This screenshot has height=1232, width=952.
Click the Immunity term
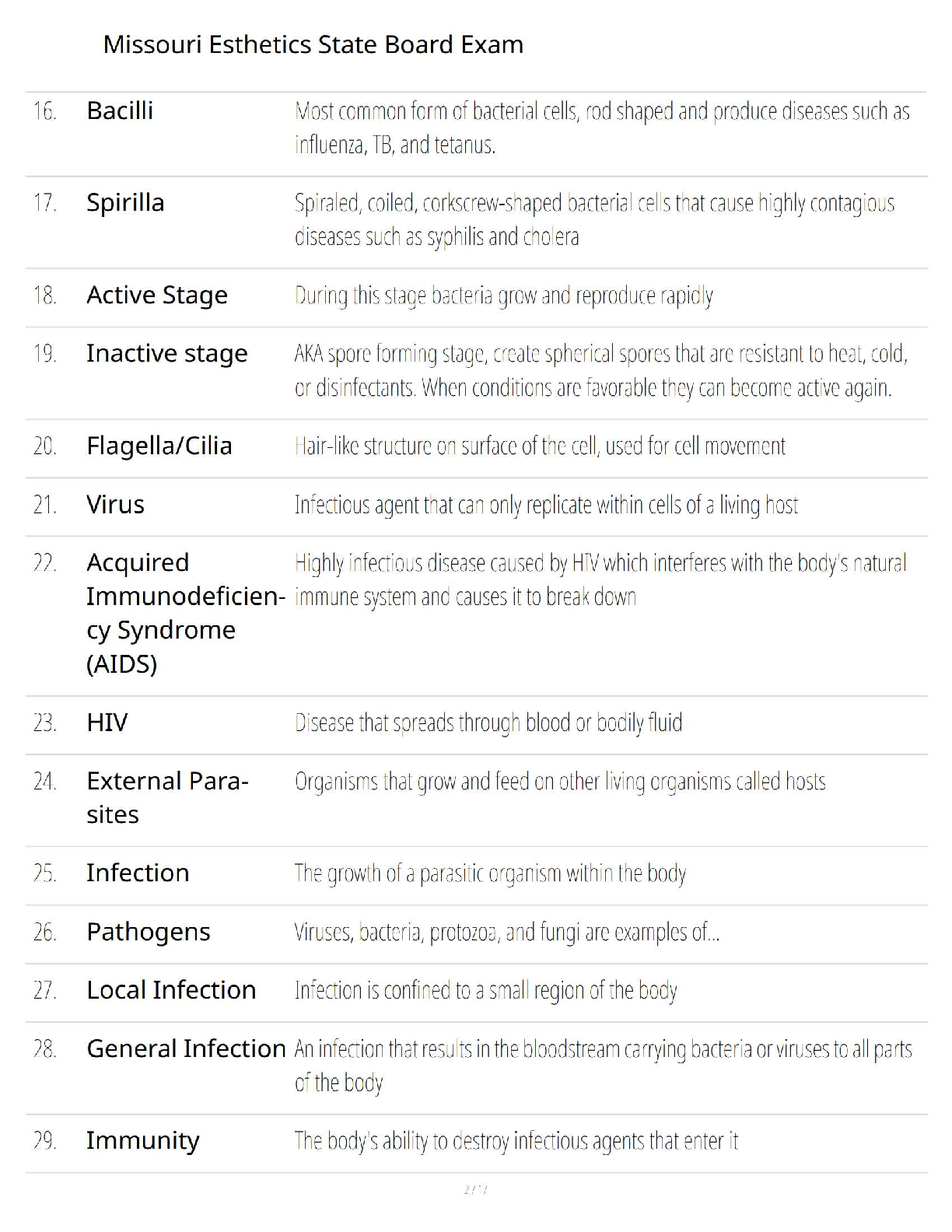click(x=142, y=1141)
